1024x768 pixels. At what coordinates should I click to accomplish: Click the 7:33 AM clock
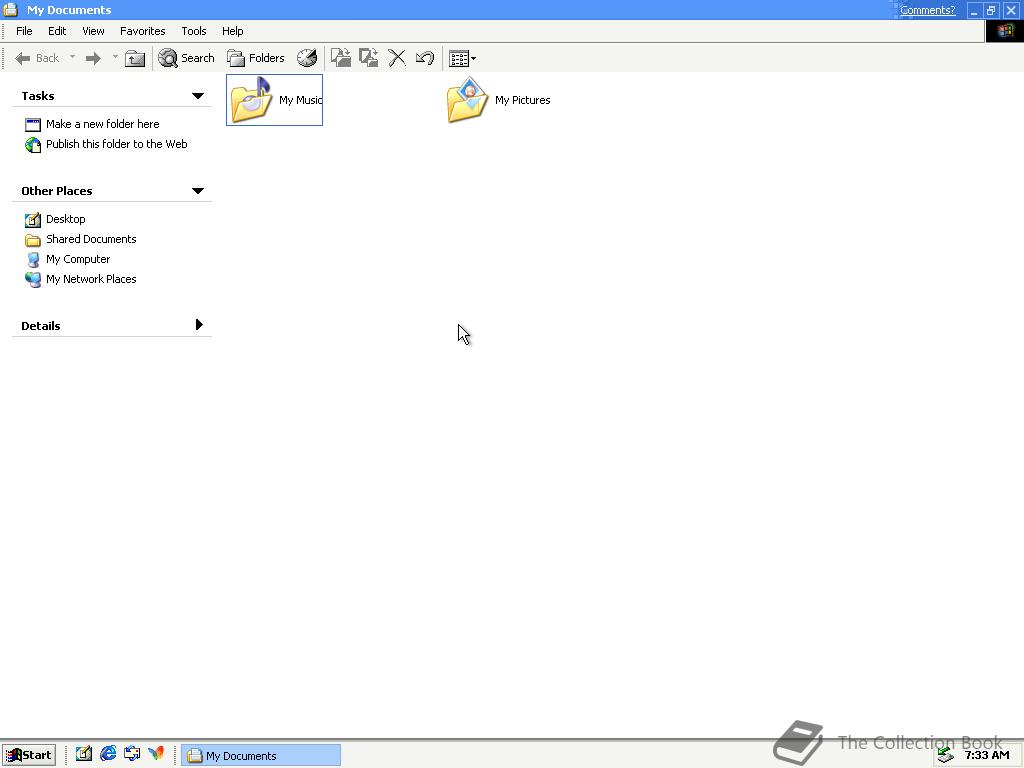coord(986,755)
